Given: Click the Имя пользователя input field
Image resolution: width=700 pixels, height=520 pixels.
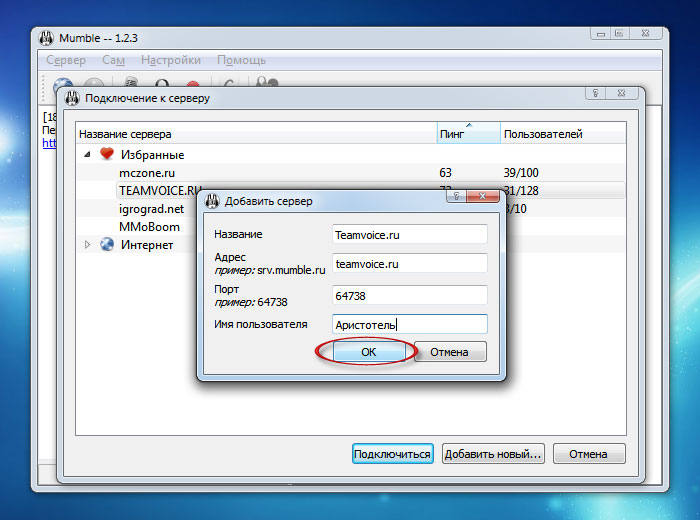Looking at the screenshot, I should (x=409, y=324).
